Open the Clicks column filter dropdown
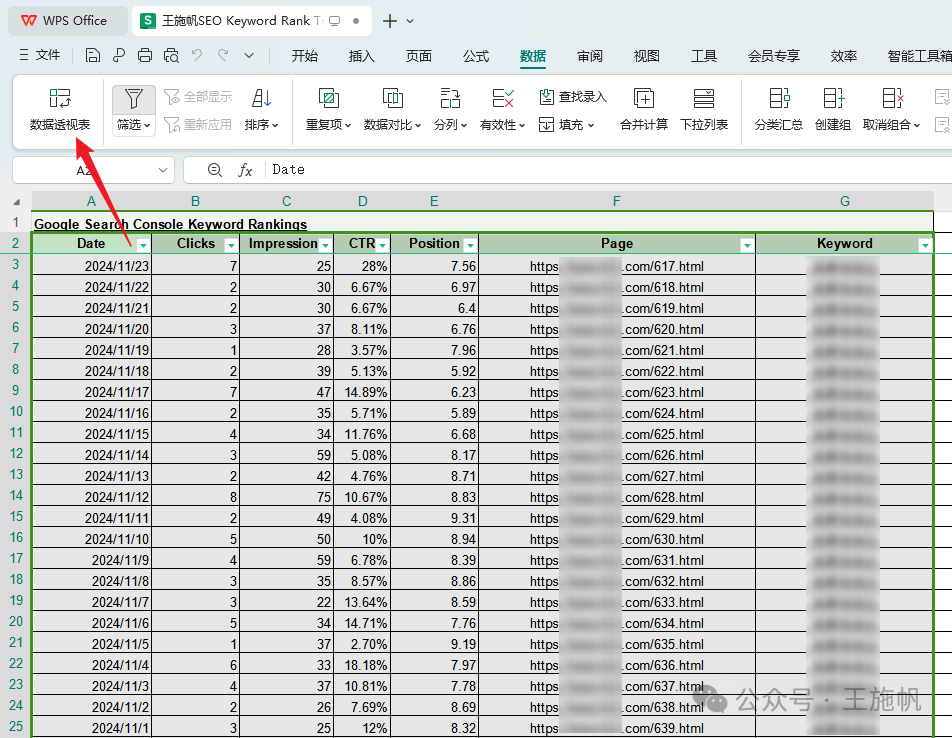 tap(231, 245)
